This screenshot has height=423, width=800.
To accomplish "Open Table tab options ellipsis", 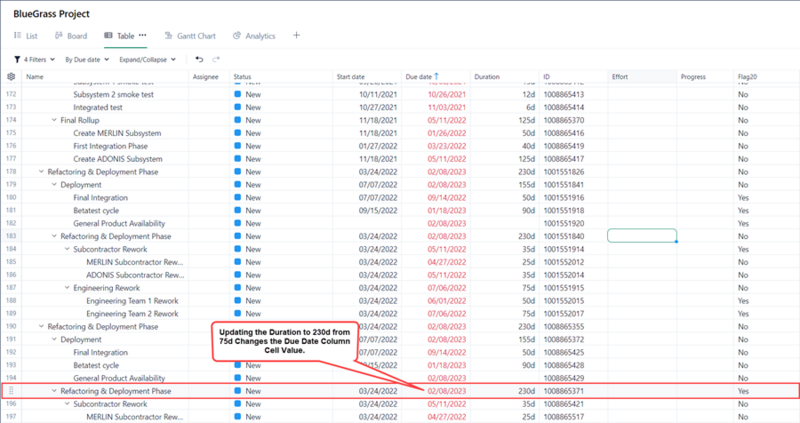I will point(142,35).
